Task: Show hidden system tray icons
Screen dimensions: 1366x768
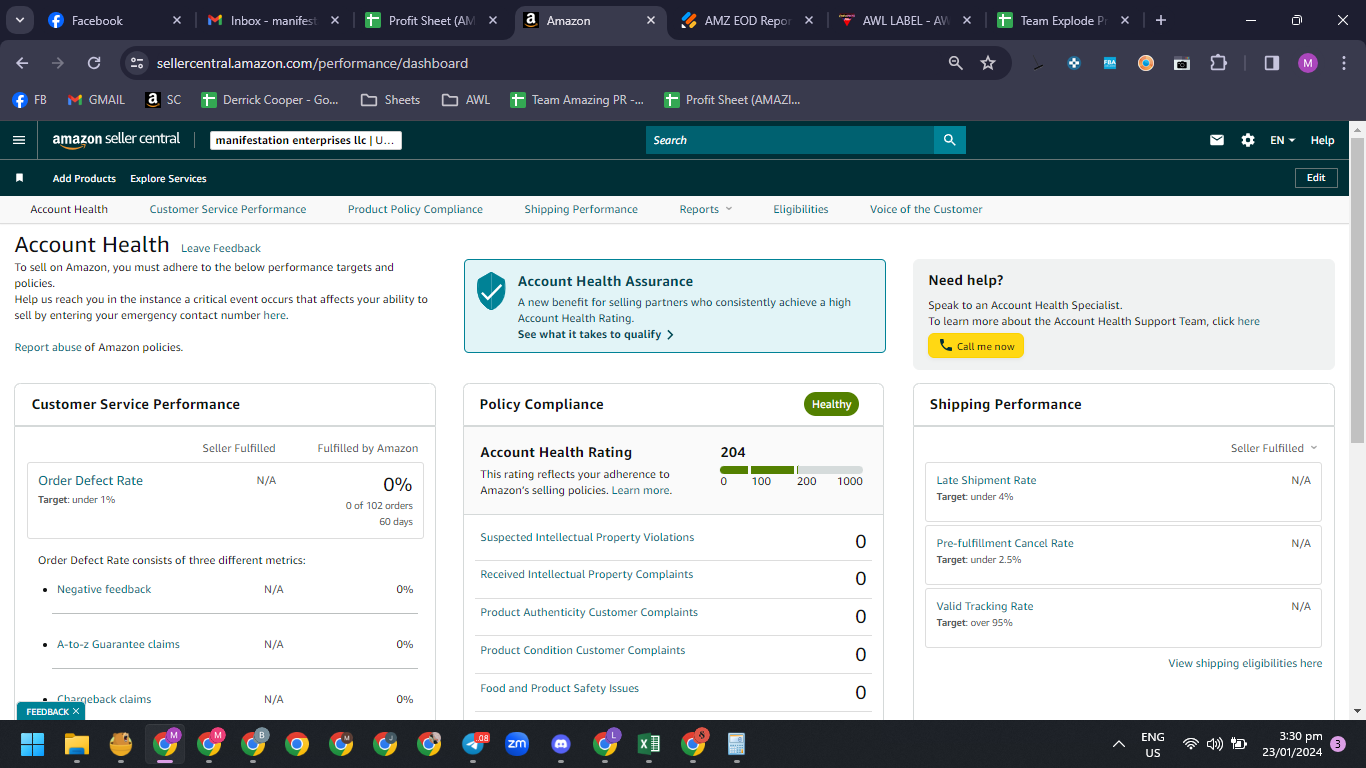Action: point(1119,744)
